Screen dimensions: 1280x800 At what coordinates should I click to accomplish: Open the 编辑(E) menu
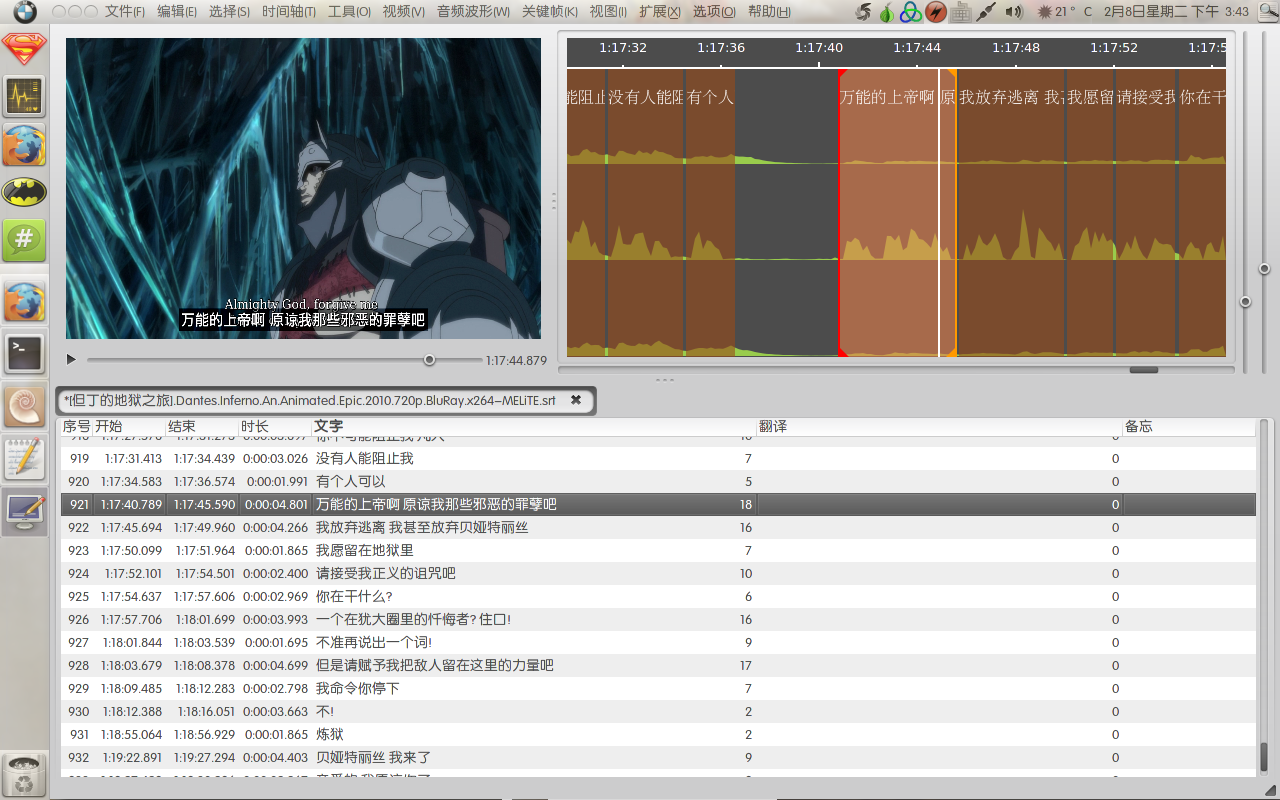tap(177, 12)
